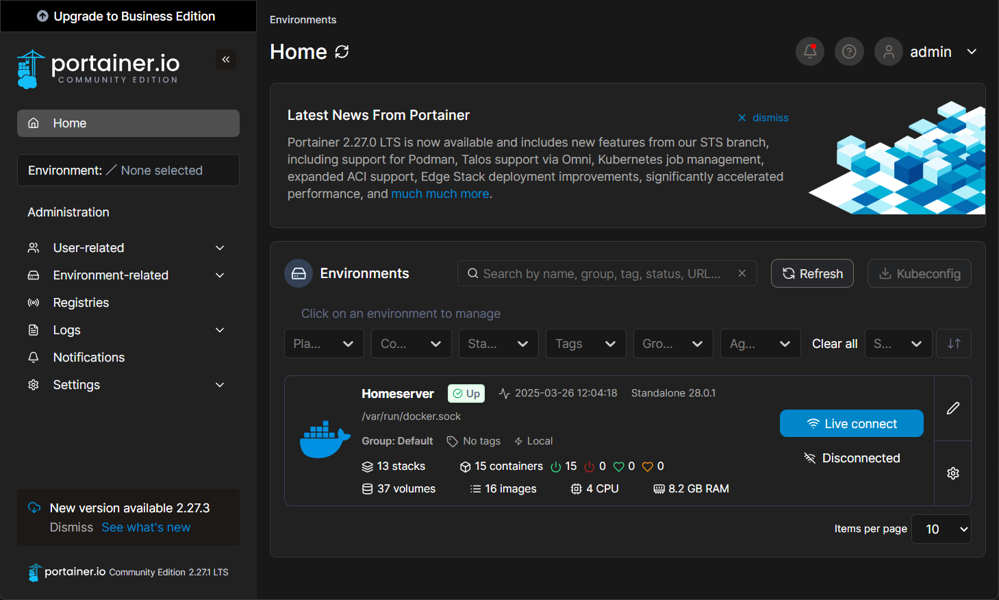The width and height of the screenshot is (999, 600).
Task: Go to Home in the sidebar
Action: tap(128, 123)
